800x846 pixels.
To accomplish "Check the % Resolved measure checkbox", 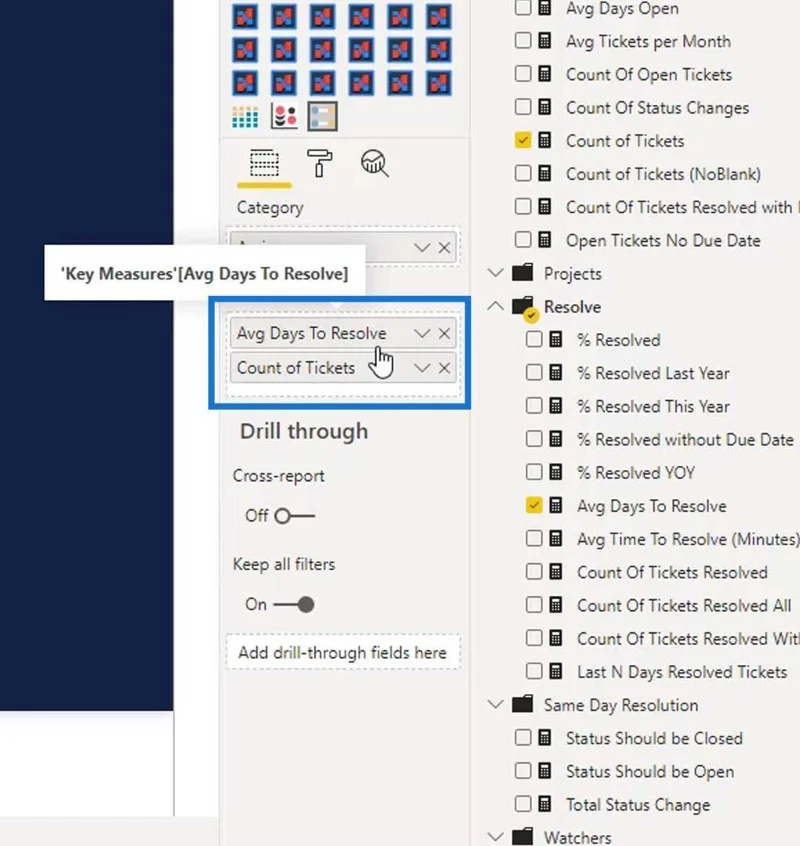I will (534, 339).
